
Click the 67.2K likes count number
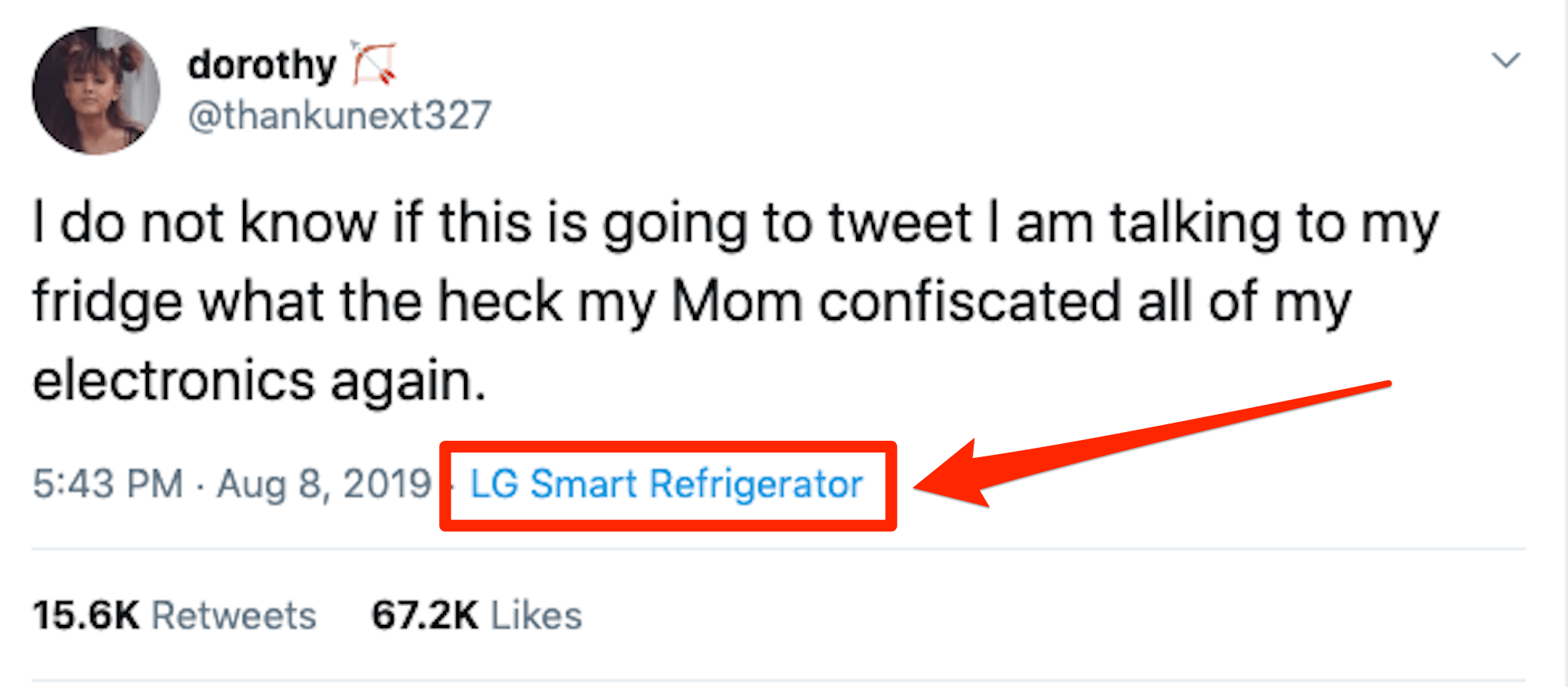tap(425, 616)
